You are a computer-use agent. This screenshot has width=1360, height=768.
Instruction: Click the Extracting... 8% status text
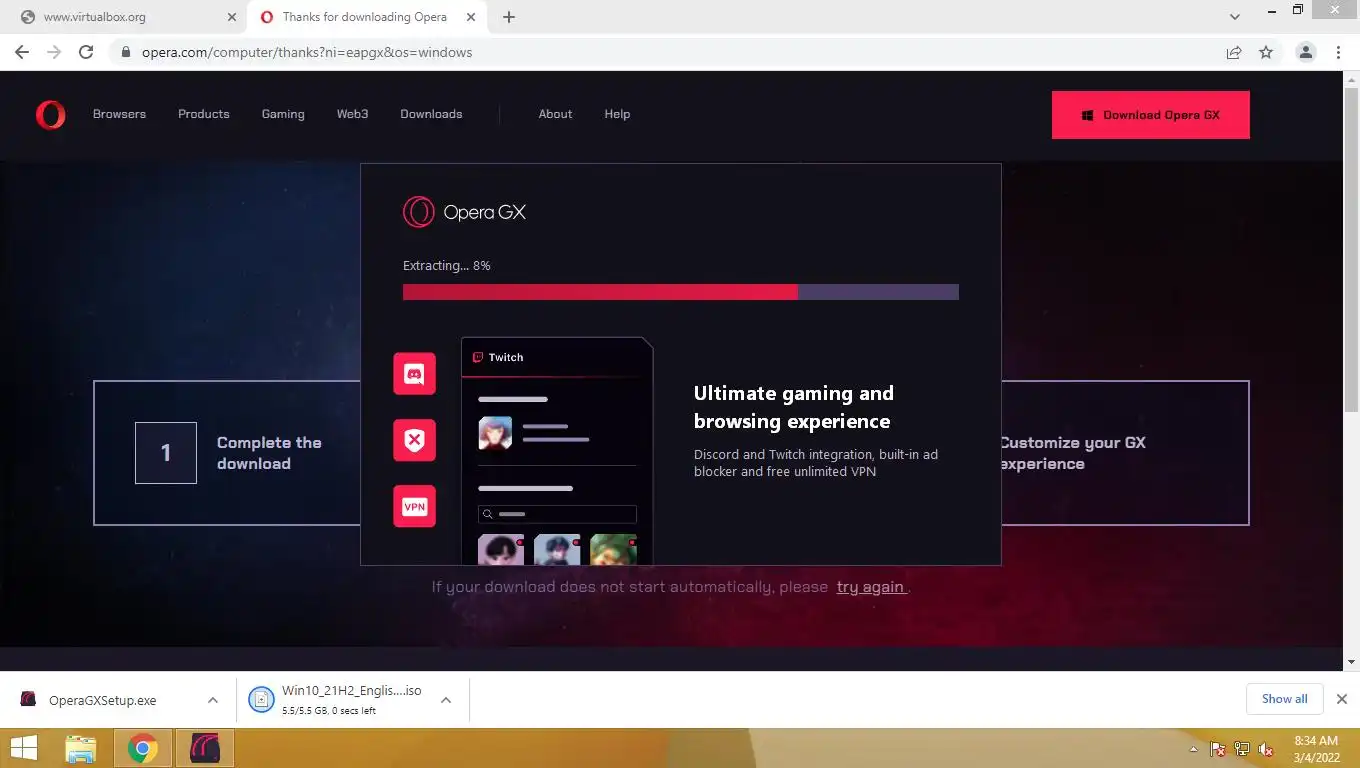(446, 266)
